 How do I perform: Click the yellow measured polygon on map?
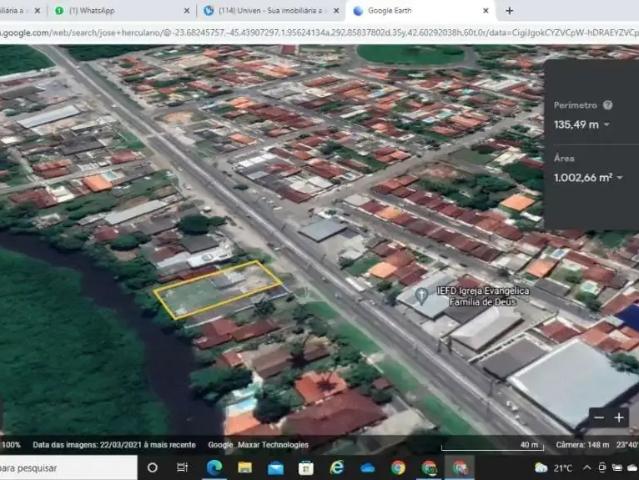(217, 290)
